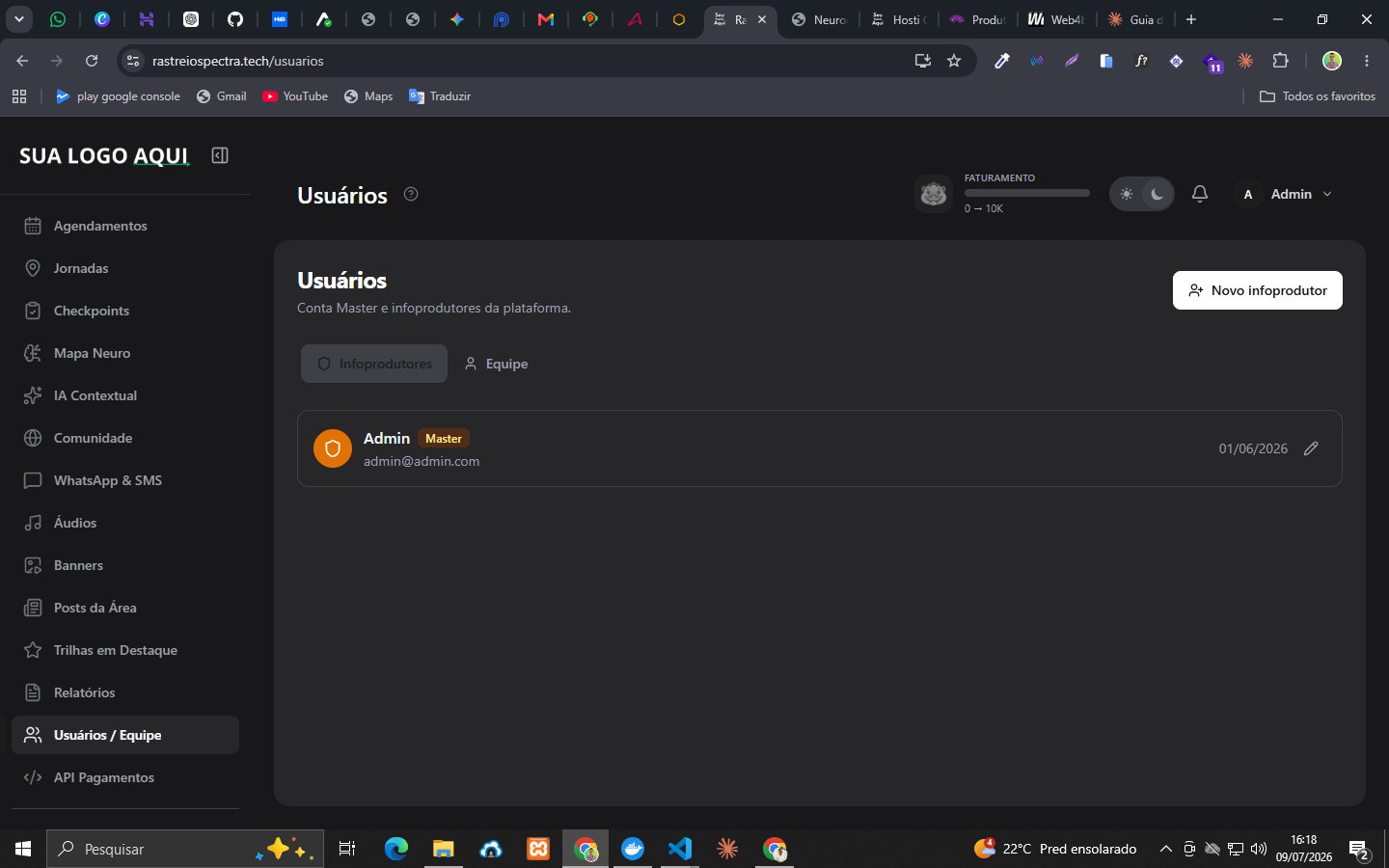The image size is (1389, 868).
Task: Click the Usuários / Equipe people icon
Action: pos(33,735)
